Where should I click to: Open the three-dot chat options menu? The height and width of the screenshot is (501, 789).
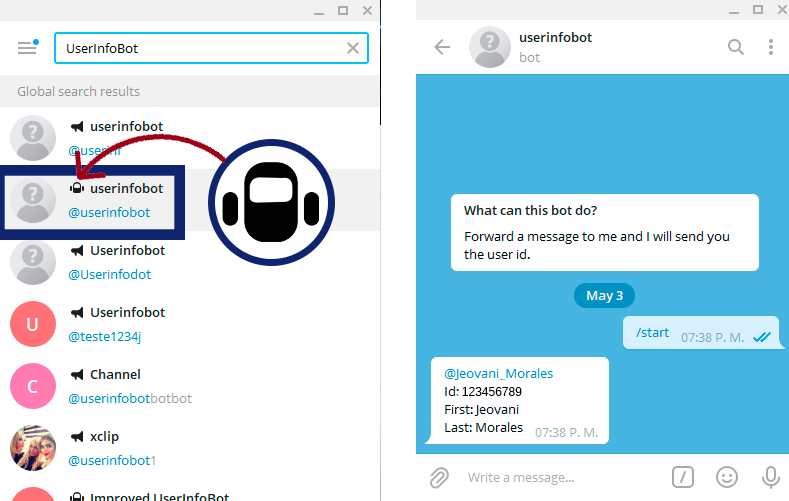pos(770,47)
